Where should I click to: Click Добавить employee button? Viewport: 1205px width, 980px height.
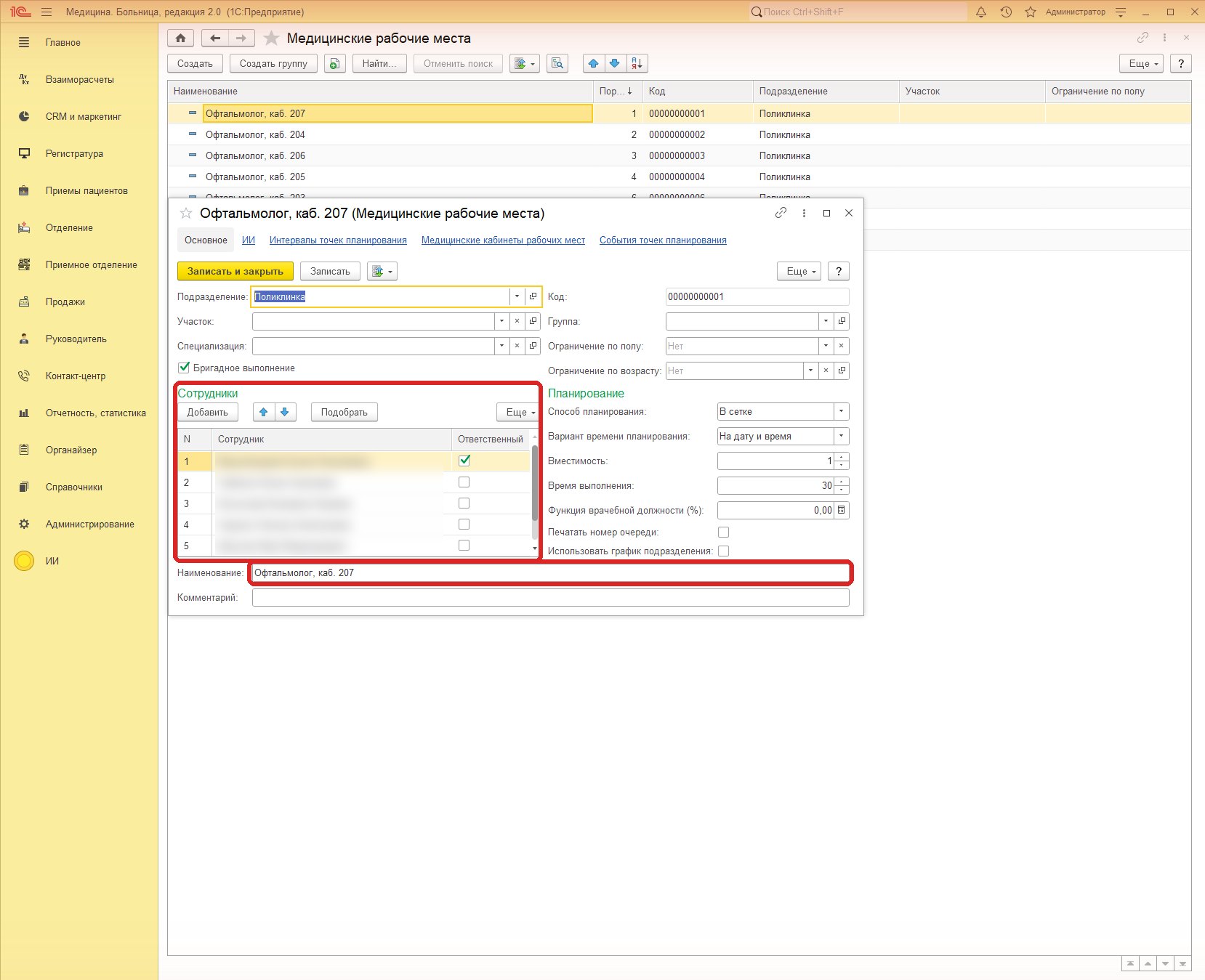tap(208, 413)
